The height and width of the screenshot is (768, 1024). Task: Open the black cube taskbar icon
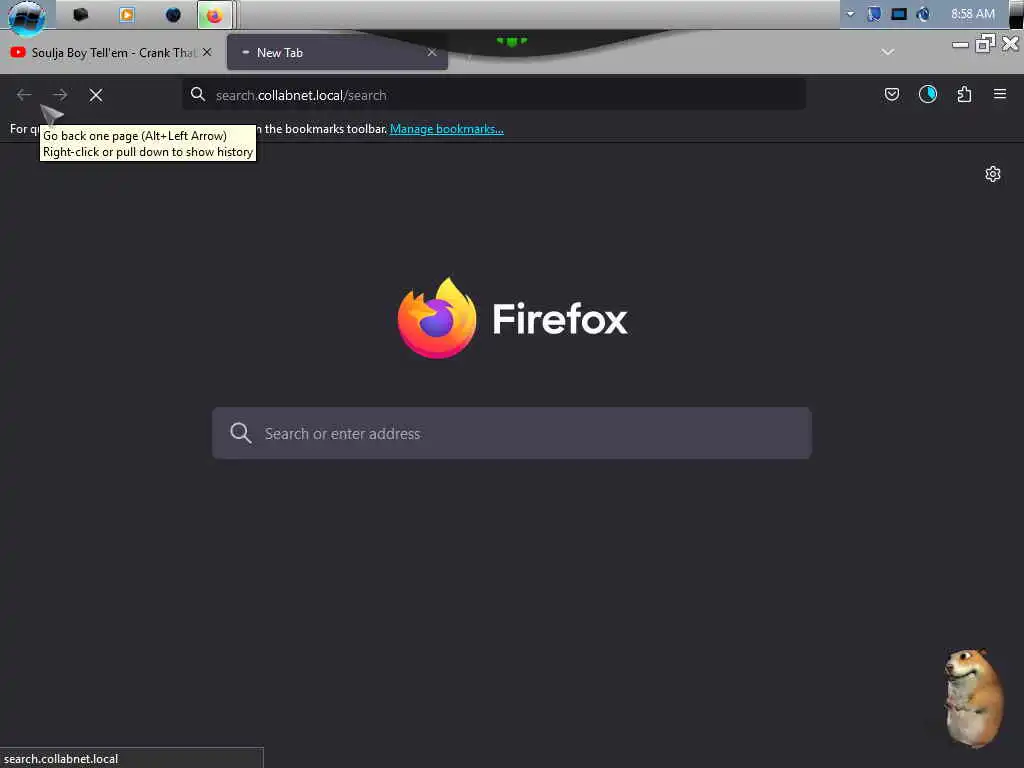tap(80, 14)
